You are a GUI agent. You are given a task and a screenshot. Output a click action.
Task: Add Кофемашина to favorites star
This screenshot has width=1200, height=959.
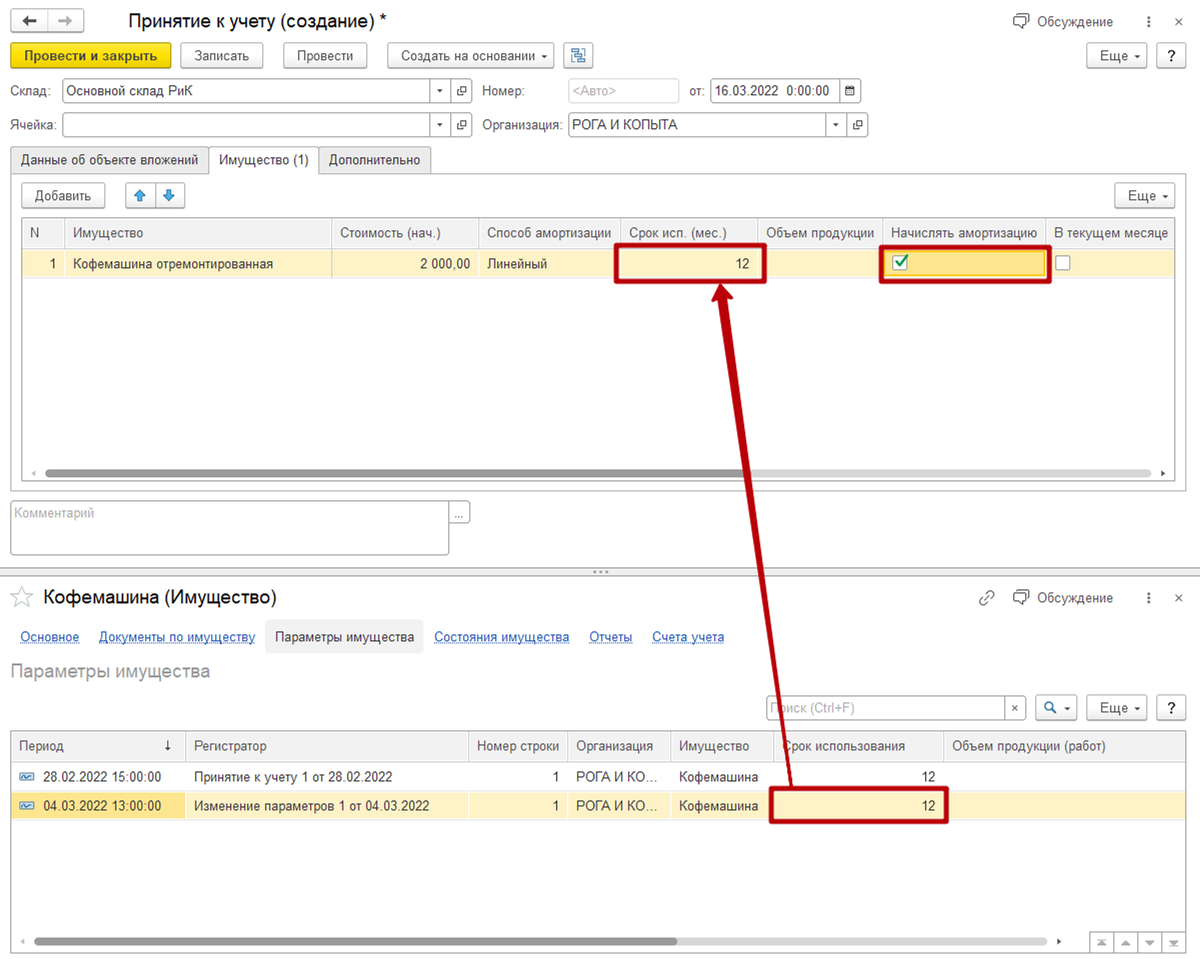click(x=21, y=598)
